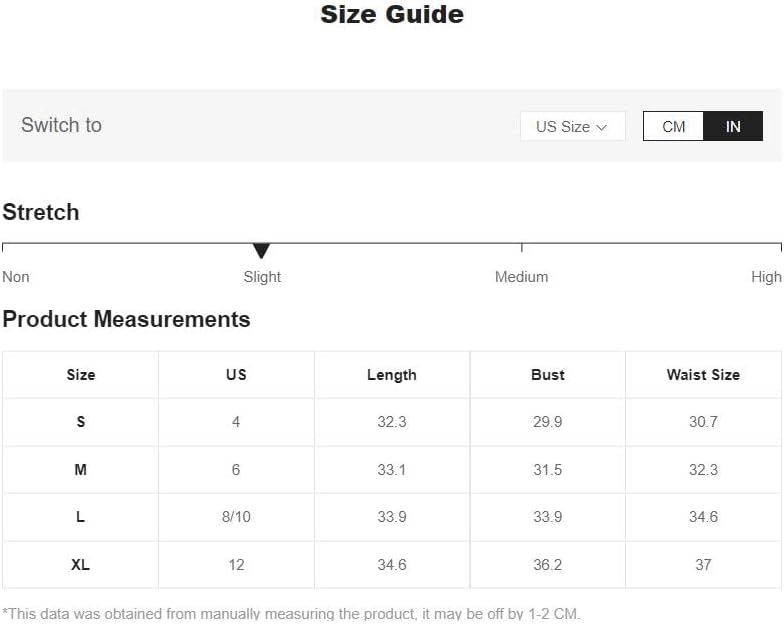Select the S size row label
Viewport: 784px width, 624px height.
coord(81,422)
